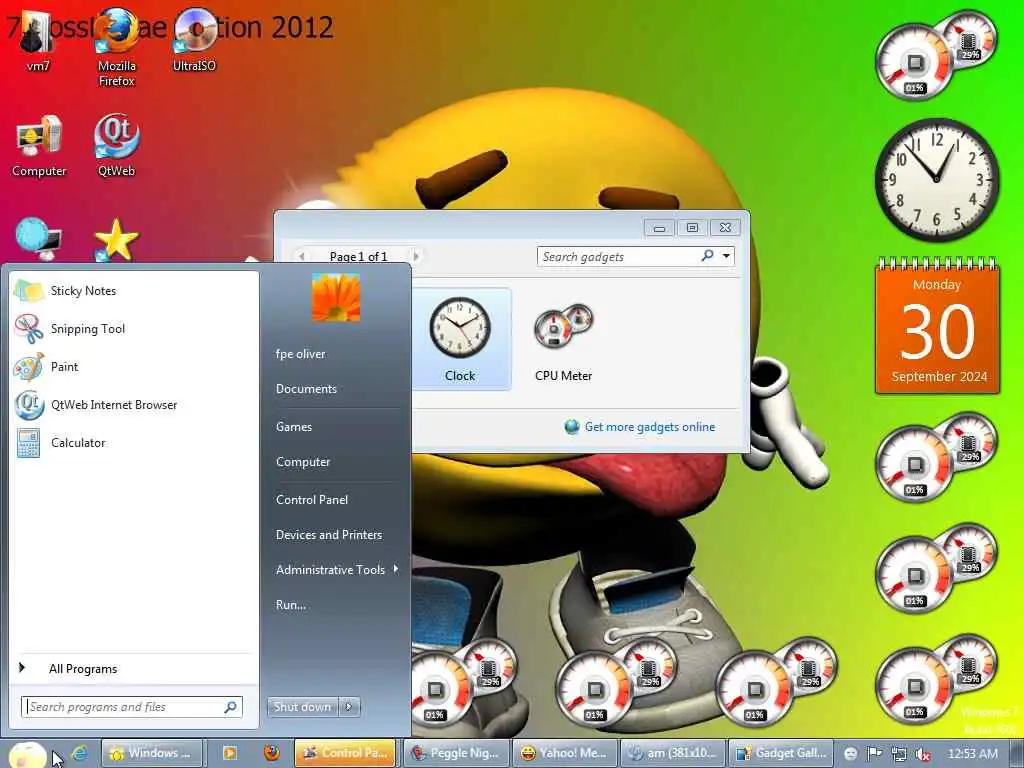Click the muted volume tray icon

point(922,754)
